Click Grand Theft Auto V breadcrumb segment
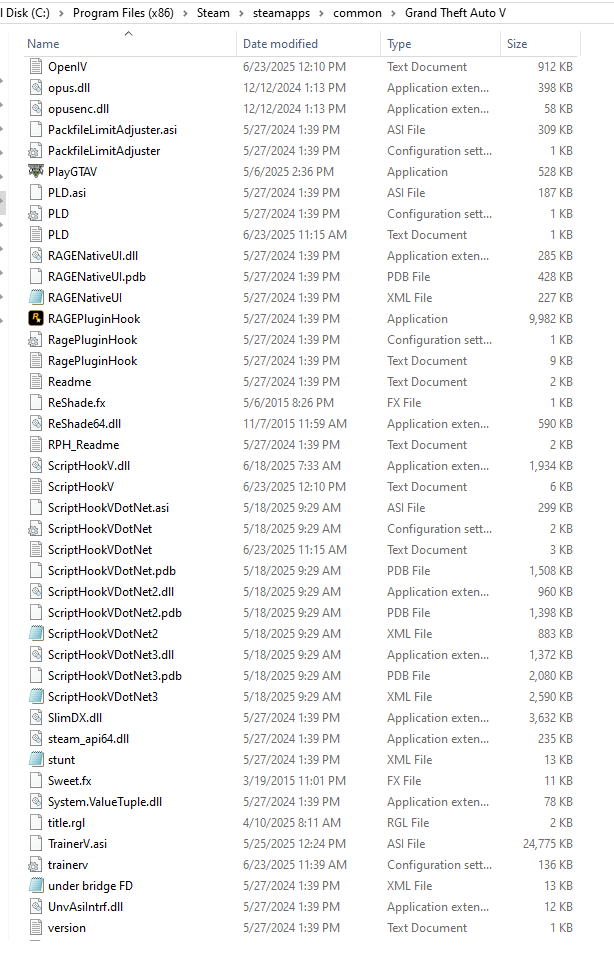The width and height of the screenshot is (614, 953). point(455,13)
